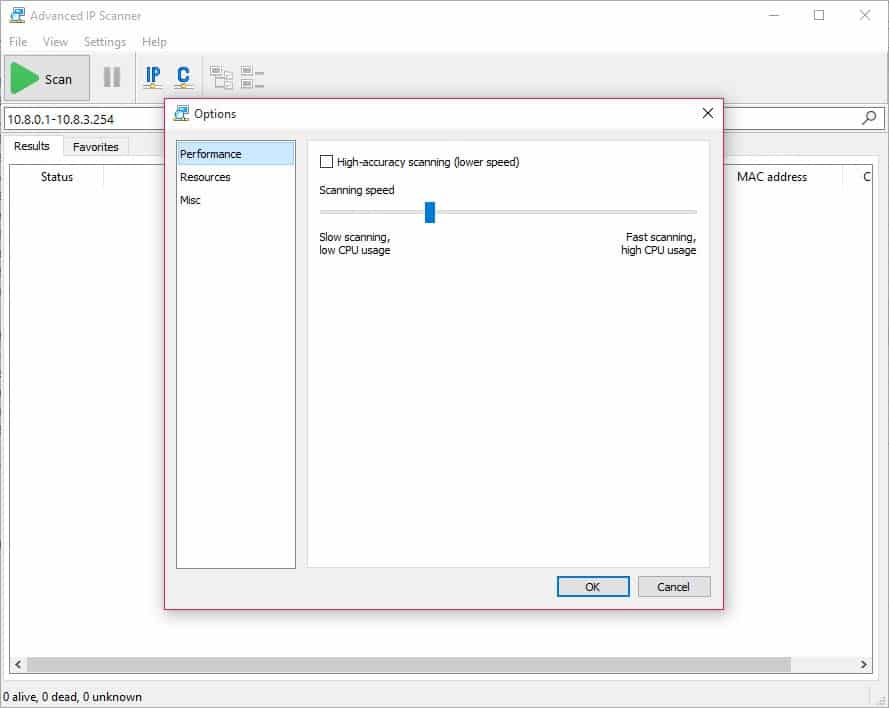Click the Options dialog title icon
This screenshot has width=889, height=708.
(181, 113)
